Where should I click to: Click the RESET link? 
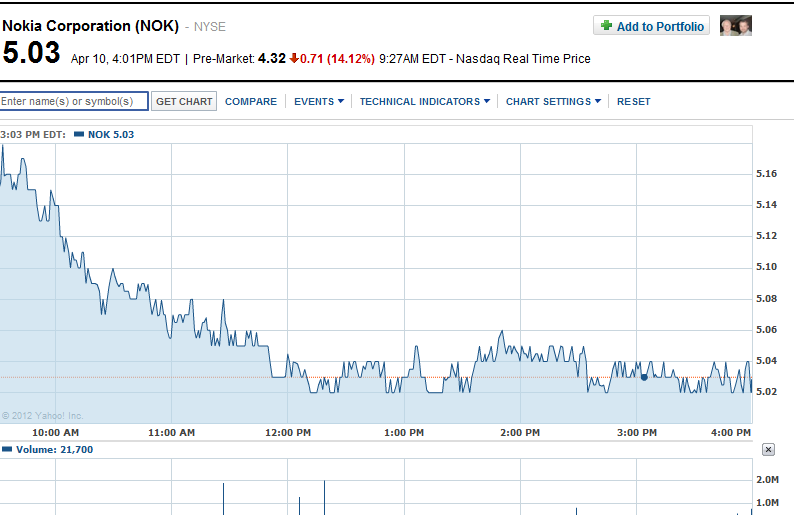point(633,101)
